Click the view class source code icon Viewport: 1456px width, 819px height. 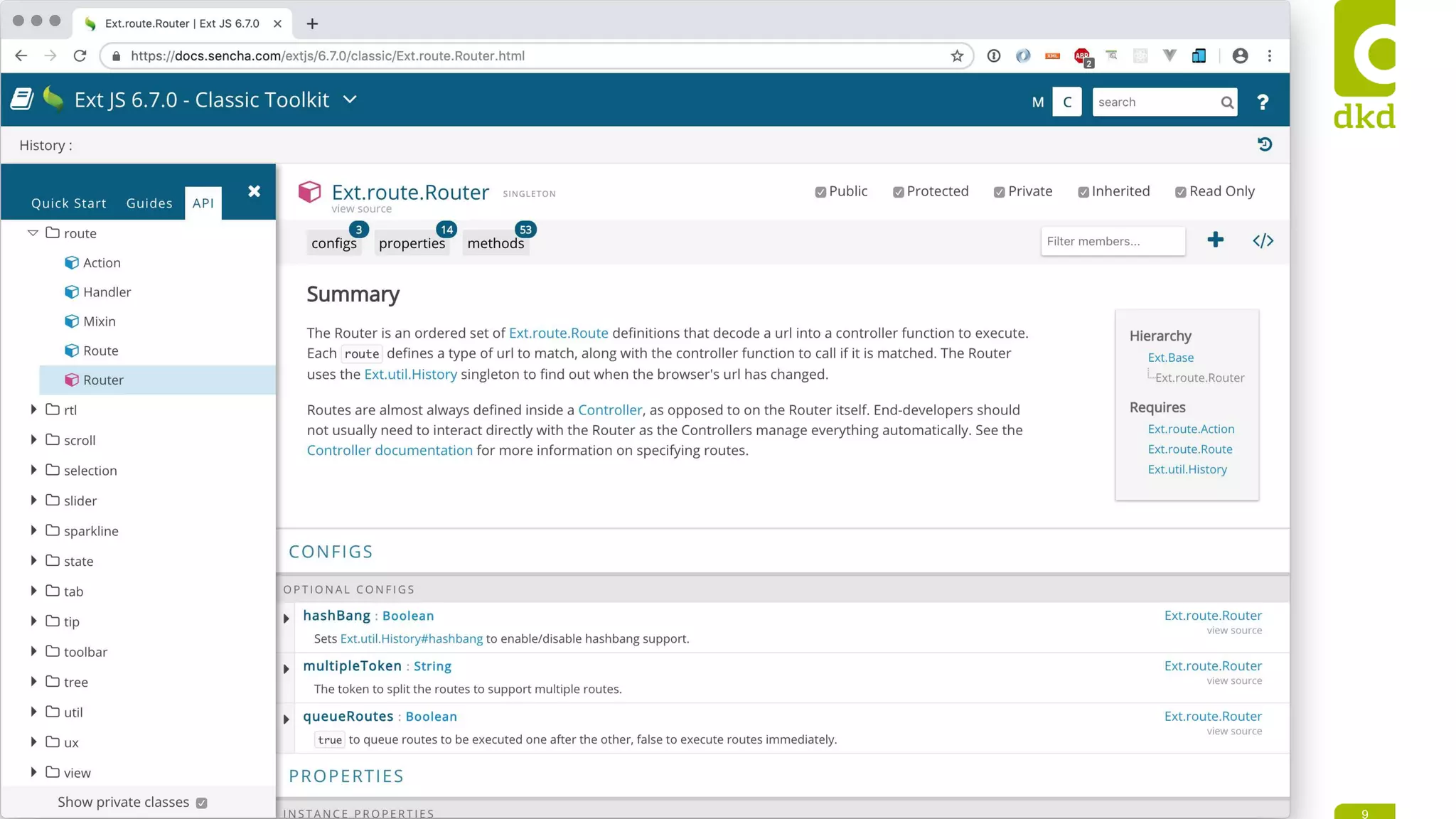pyautogui.click(x=1263, y=241)
